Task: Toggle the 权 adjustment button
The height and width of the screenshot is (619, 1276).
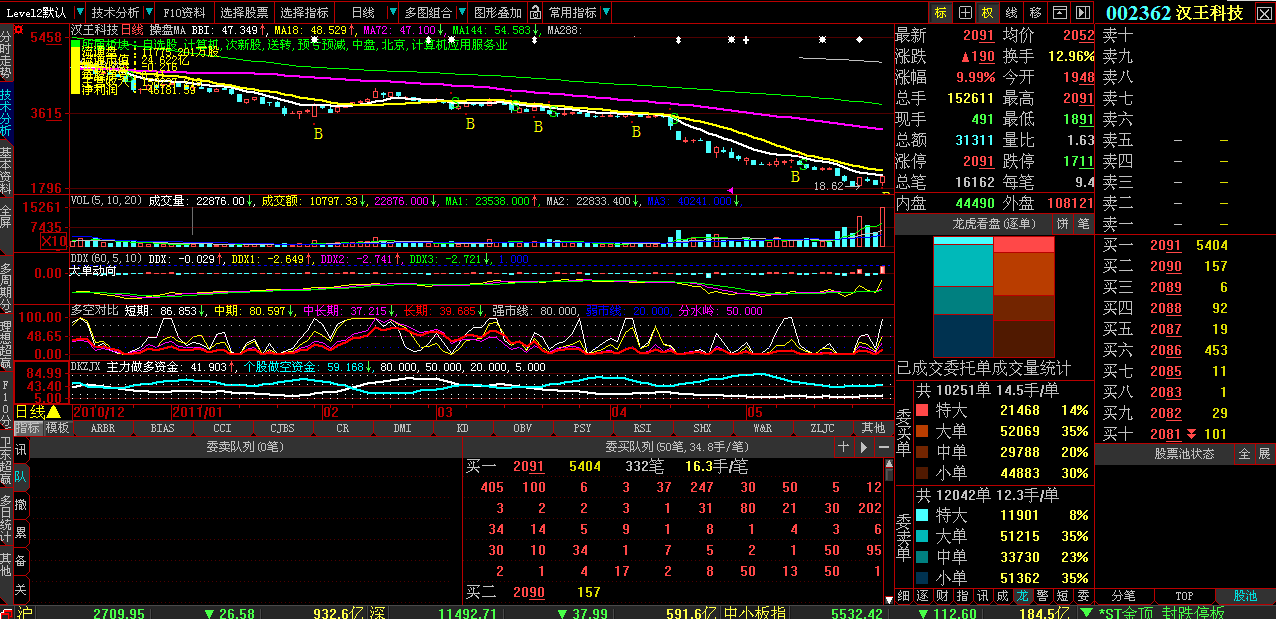Action: 987,13
